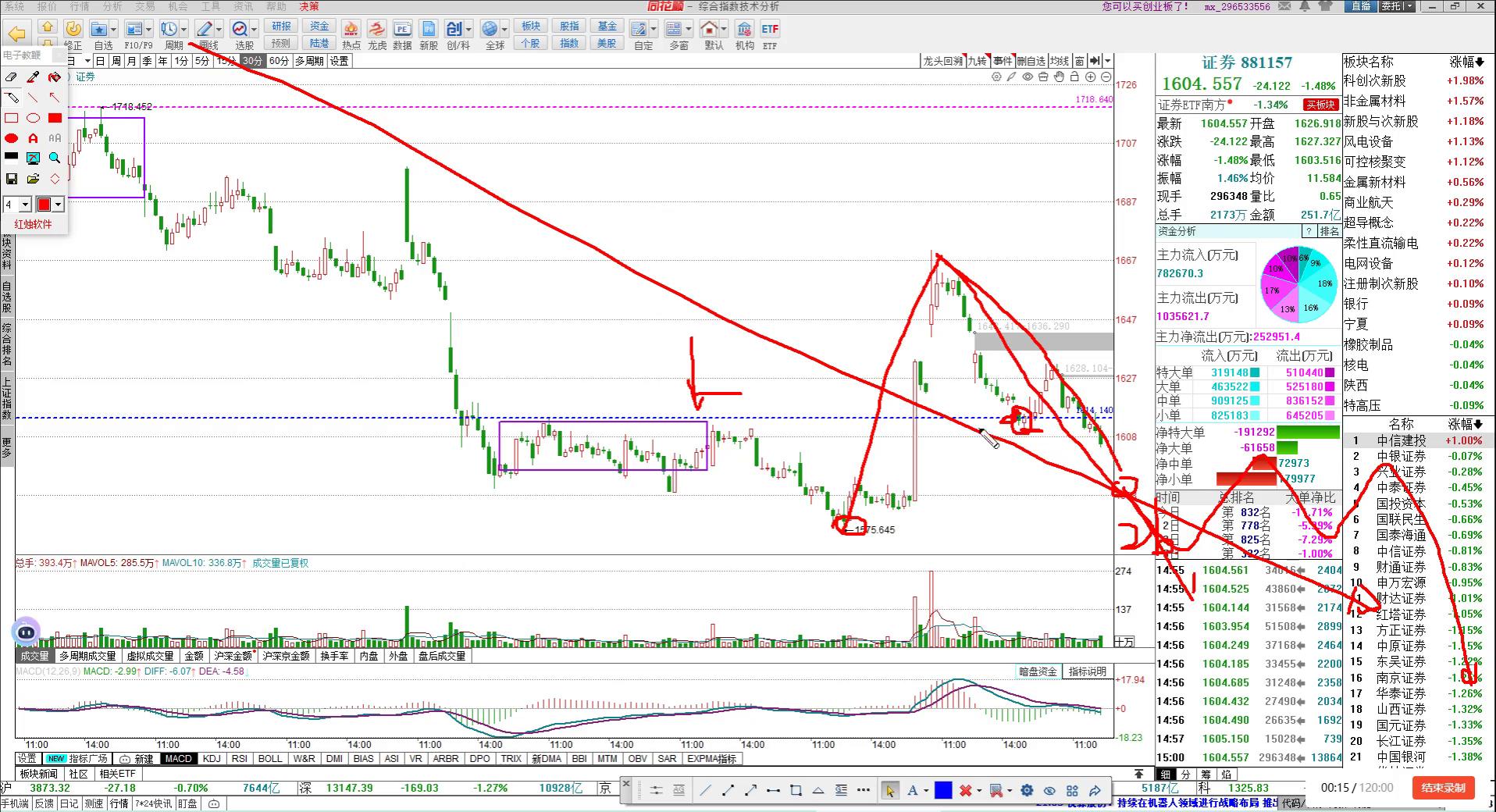Toggle eye icon in recording toolbar
Image resolution: width=1496 pixels, height=812 pixels.
click(x=1049, y=790)
